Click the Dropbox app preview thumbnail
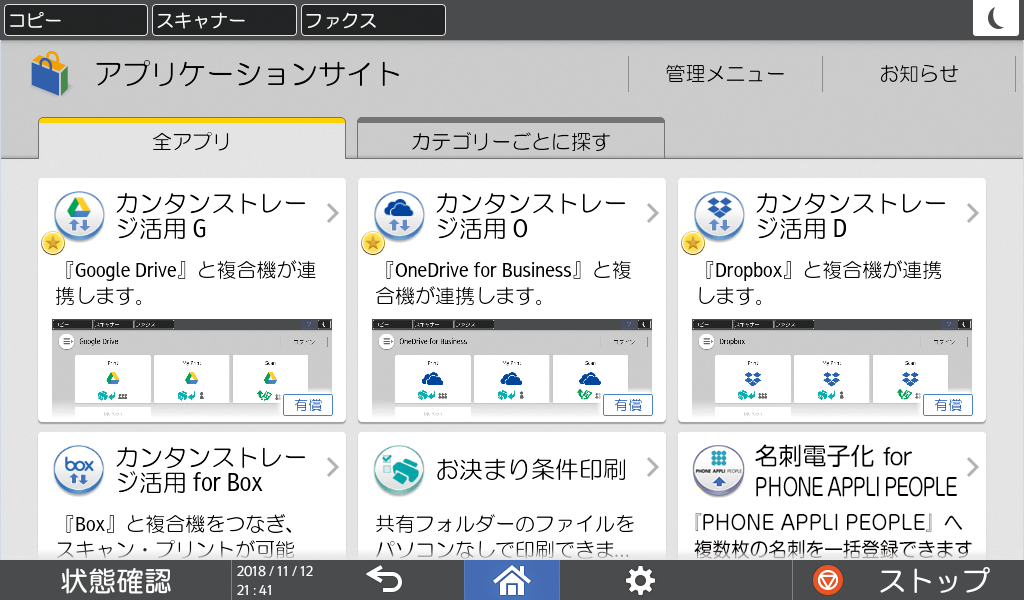 pos(832,370)
